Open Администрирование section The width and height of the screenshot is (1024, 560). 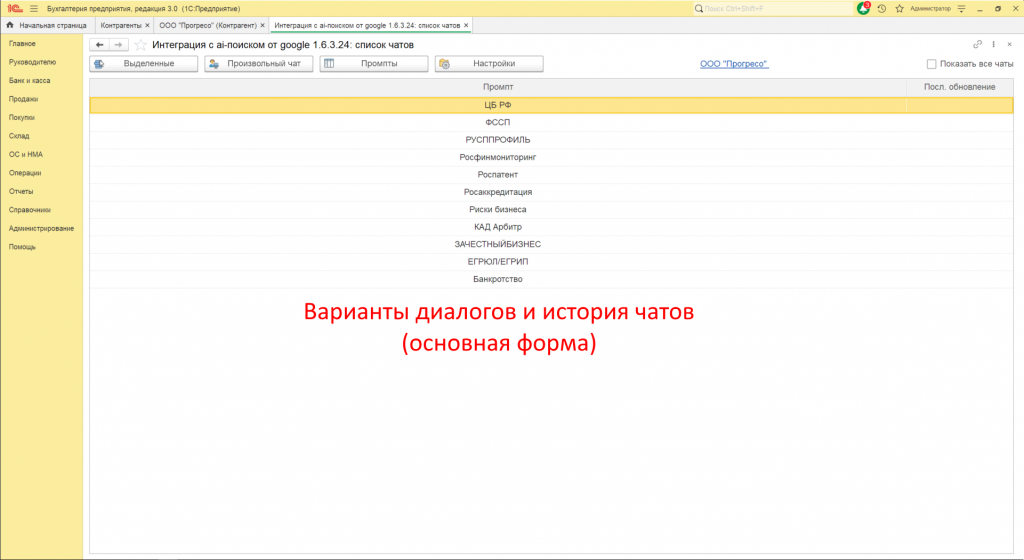point(41,228)
